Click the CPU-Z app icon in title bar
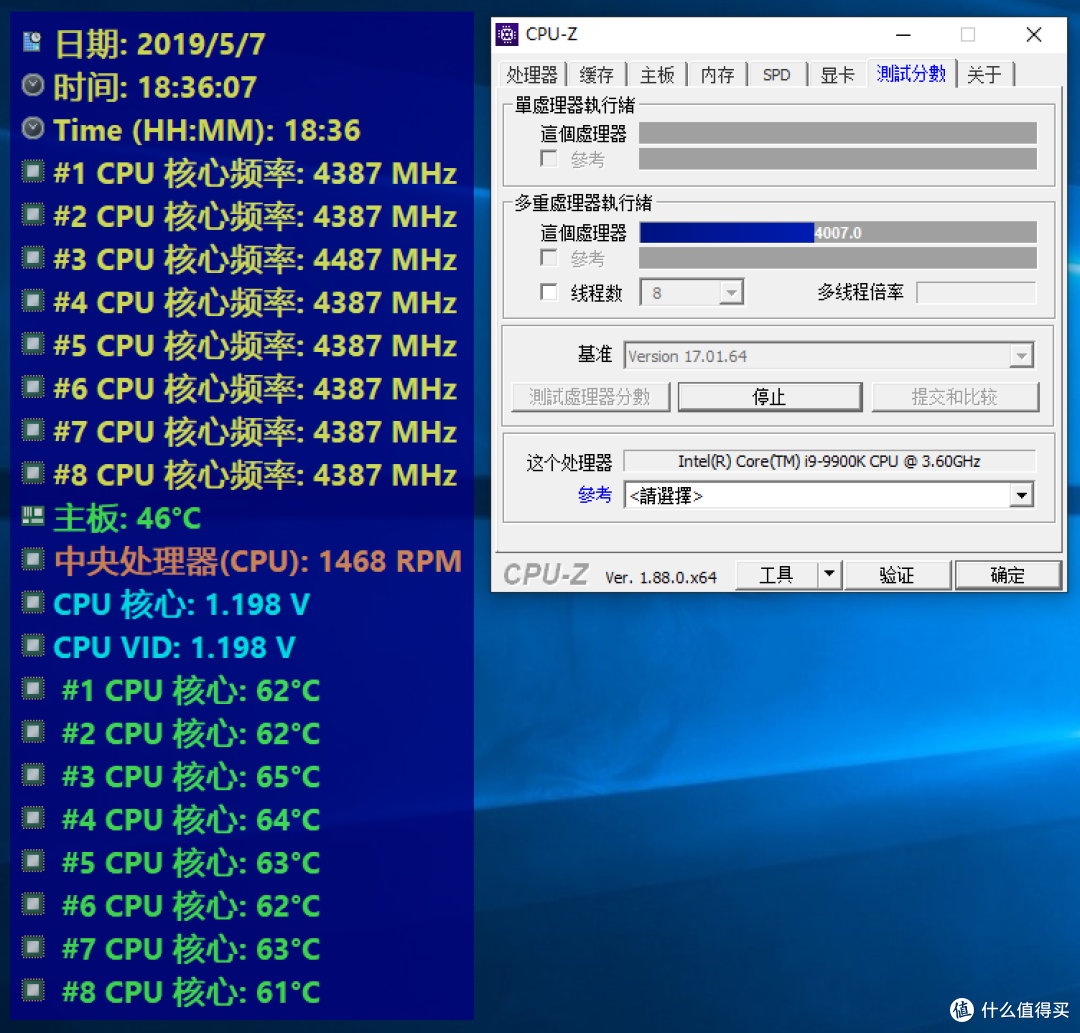This screenshot has width=1080, height=1033. click(507, 34)
